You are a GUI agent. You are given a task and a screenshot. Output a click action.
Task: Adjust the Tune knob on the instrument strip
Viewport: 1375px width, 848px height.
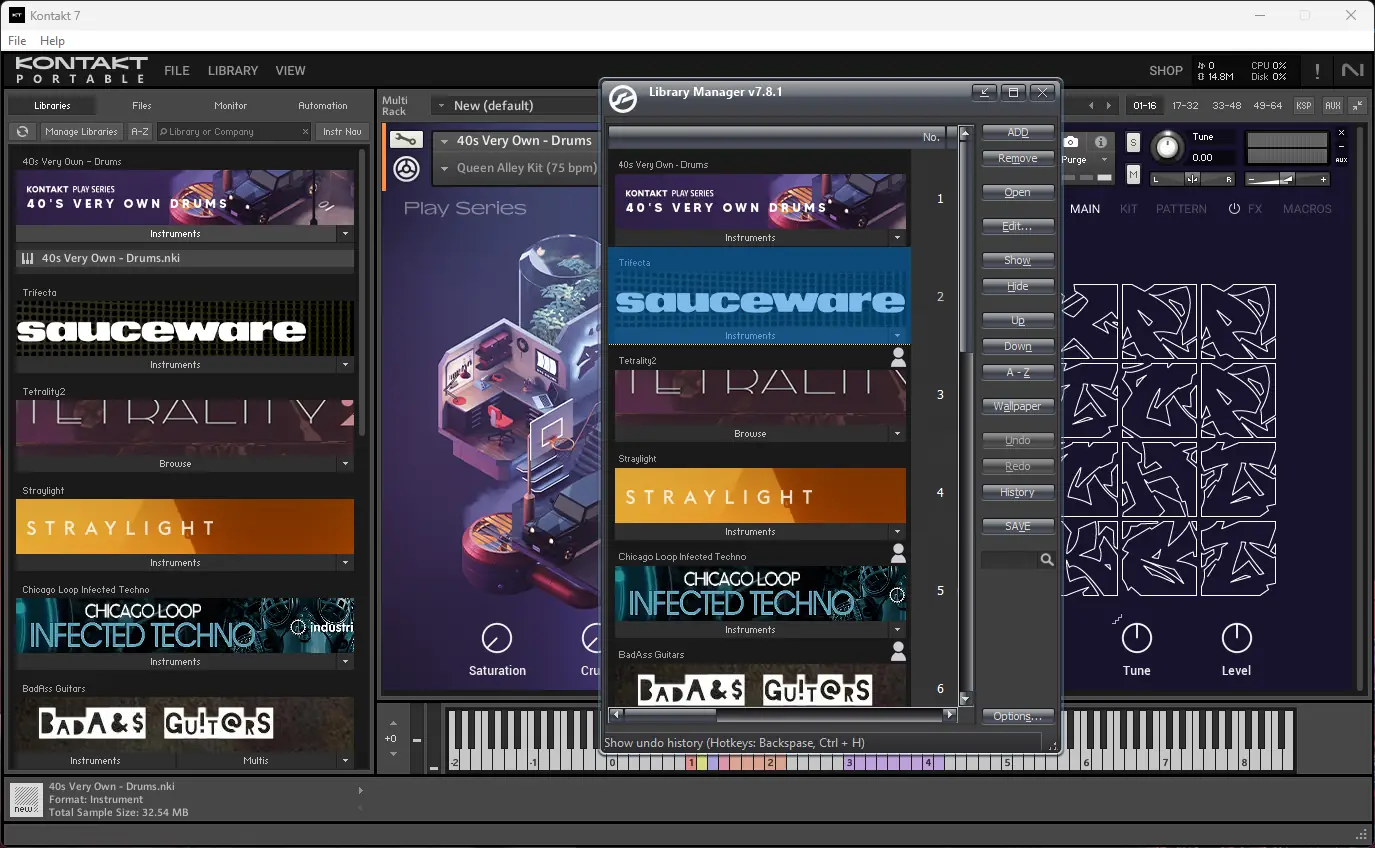[1167, 147]
